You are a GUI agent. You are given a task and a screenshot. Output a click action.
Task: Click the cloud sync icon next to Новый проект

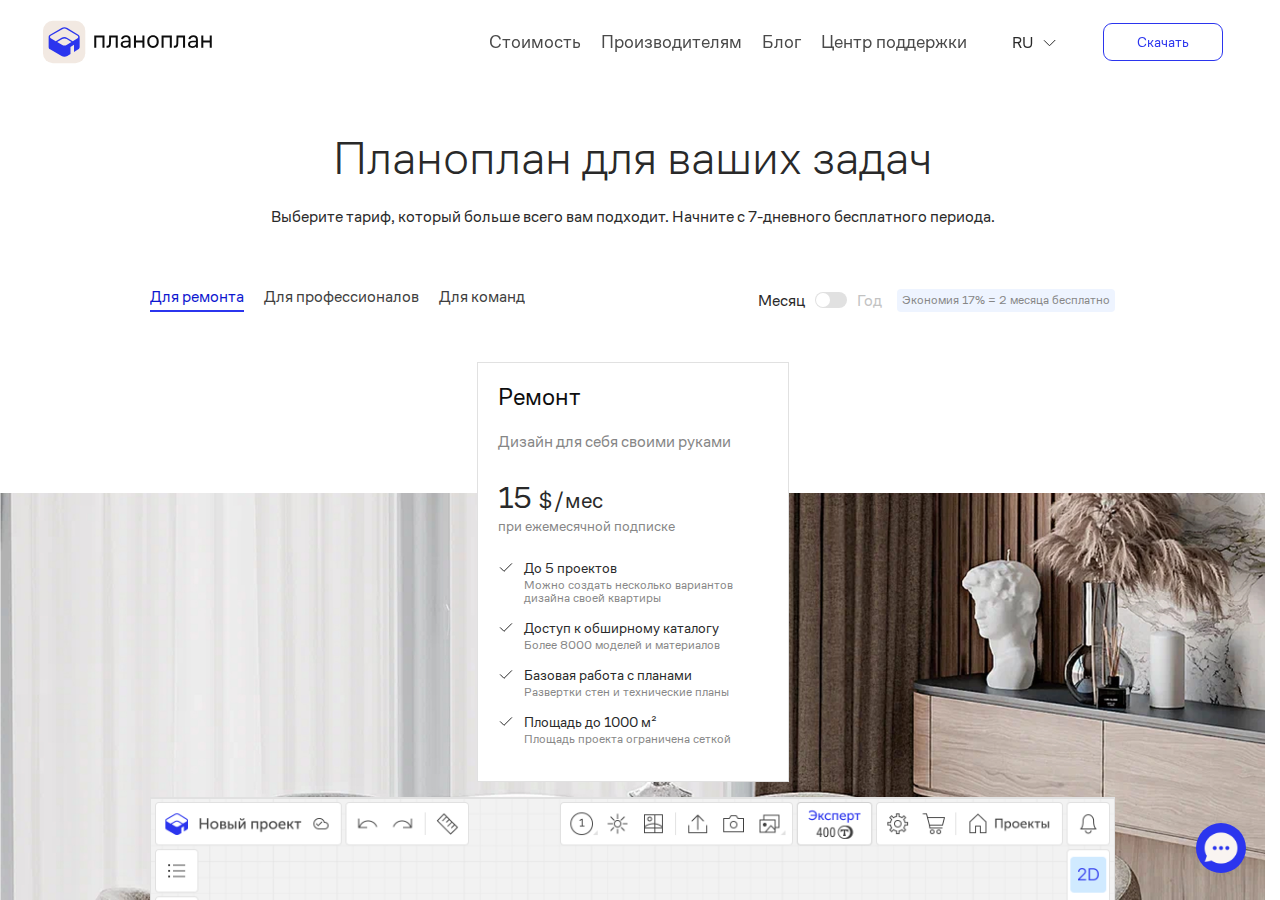[x=321, y=824]
